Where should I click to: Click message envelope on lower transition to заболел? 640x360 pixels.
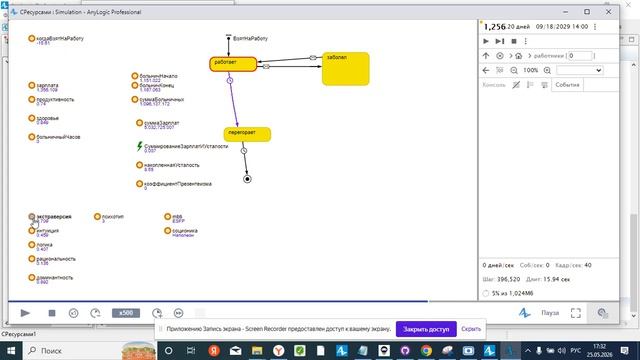(x=266, y=66)
